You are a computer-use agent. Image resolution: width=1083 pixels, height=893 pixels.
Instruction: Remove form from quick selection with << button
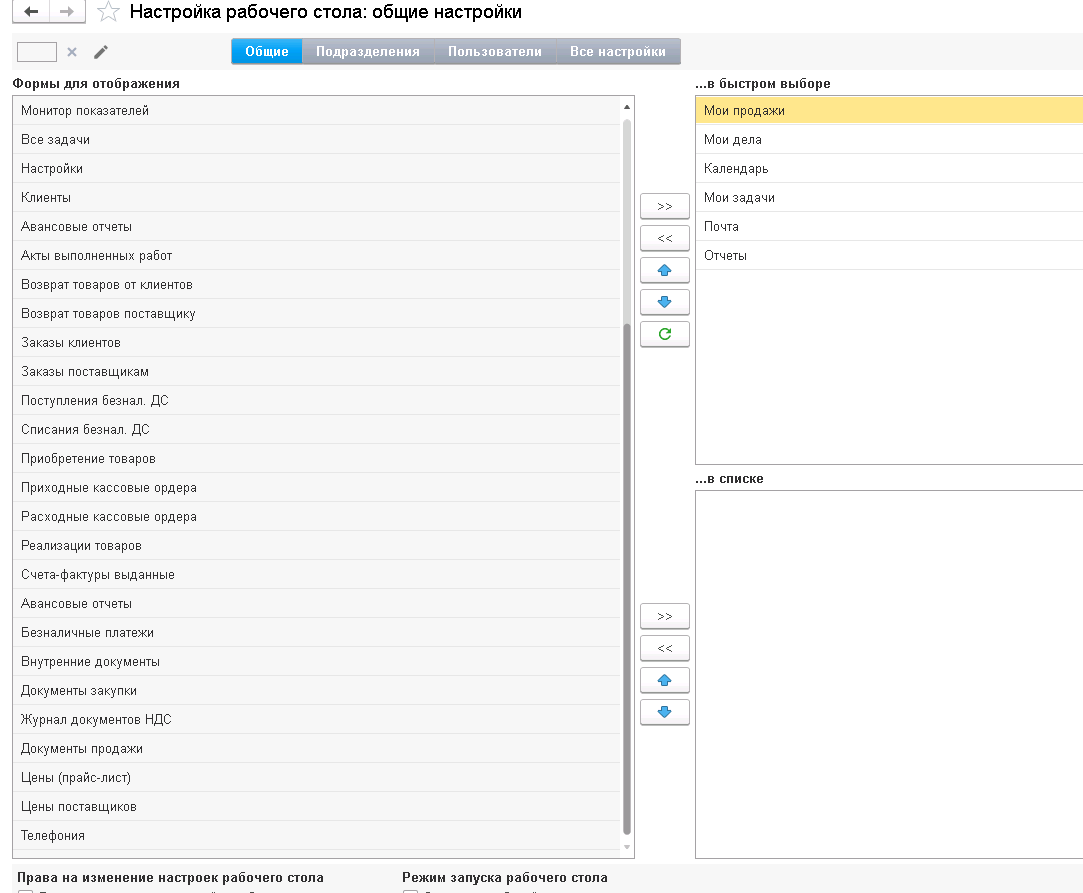(664, 238)
